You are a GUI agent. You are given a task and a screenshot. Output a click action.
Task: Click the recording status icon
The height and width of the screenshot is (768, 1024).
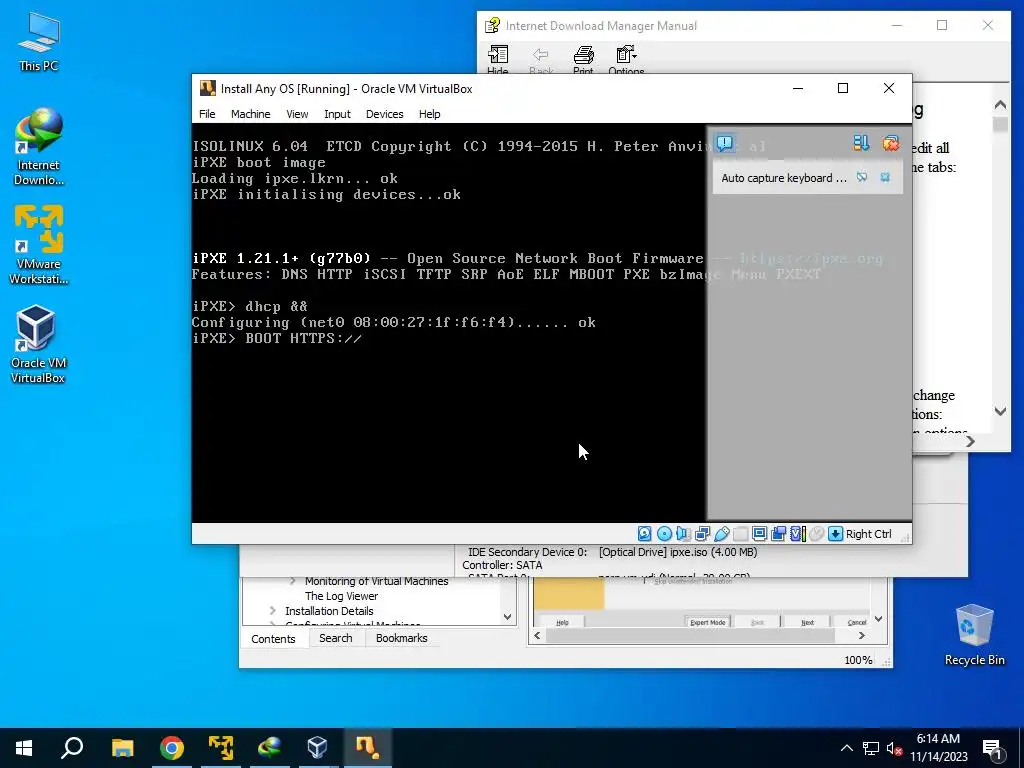pyautogui.click(x=778, y=534)
